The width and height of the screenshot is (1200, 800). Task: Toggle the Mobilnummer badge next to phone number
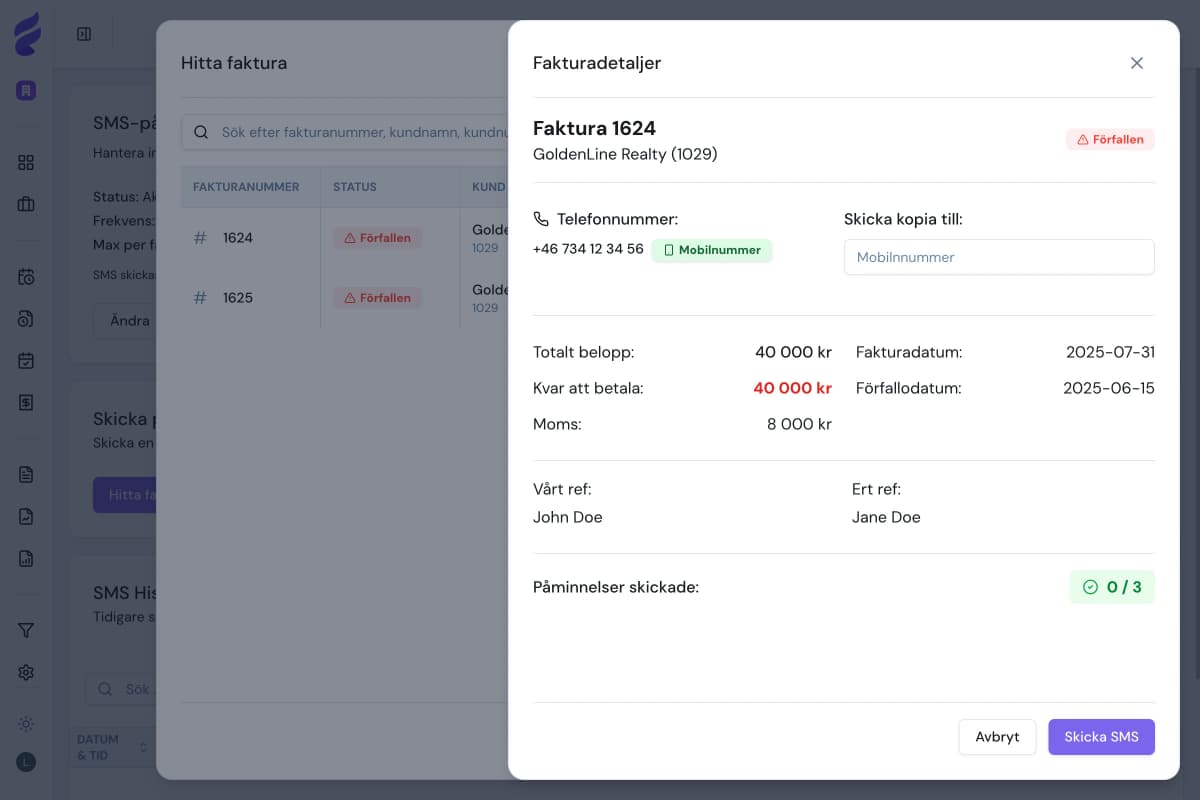click(711, 250)
